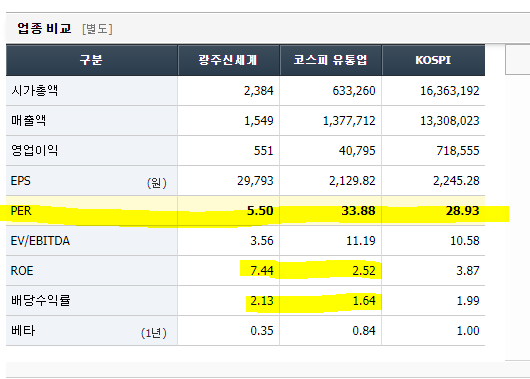Viewport: 530px width, 379px height.
Task: Select beta value 0.35
Action: (x=262, y=331)
